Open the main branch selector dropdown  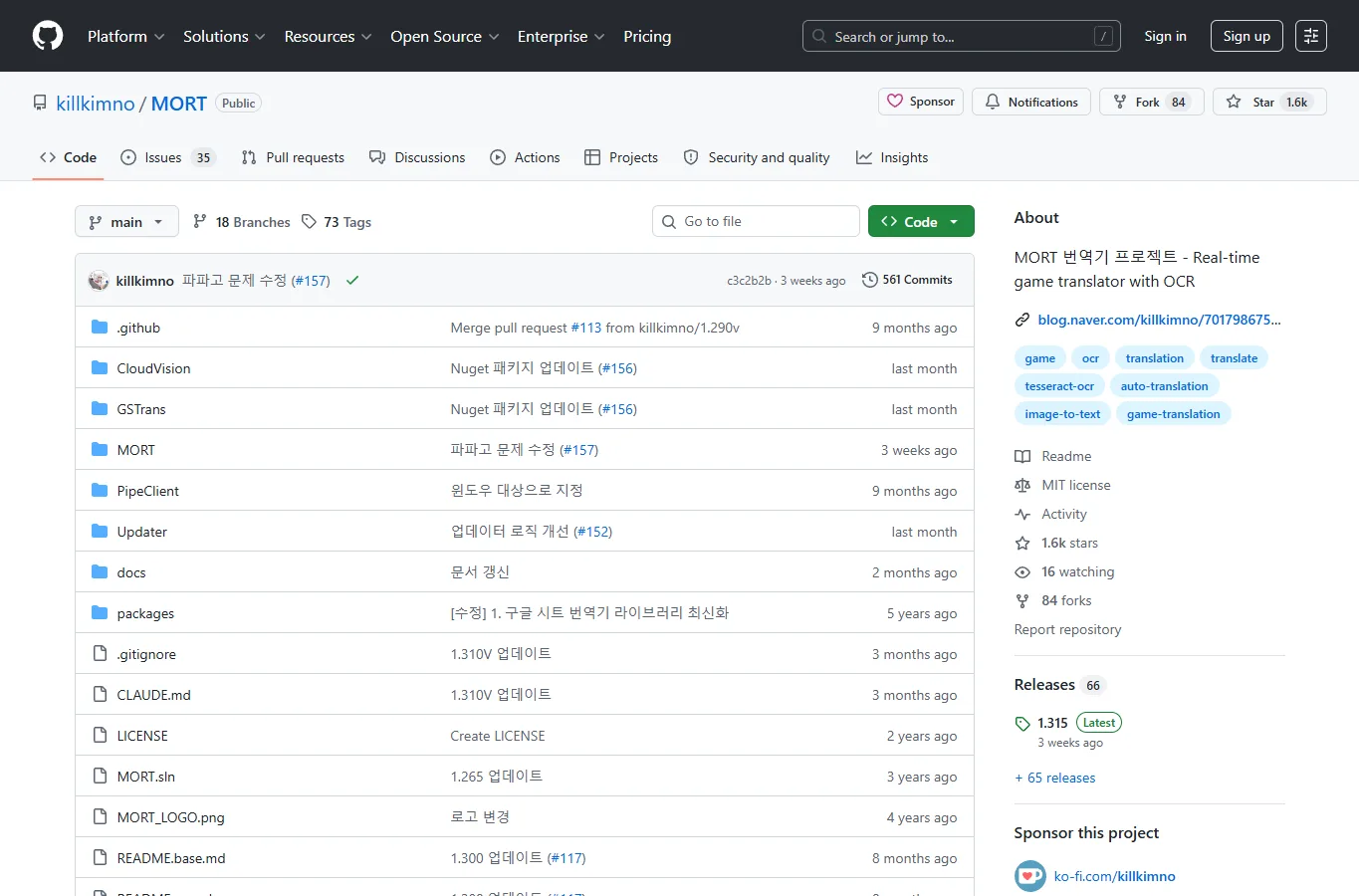tap(126, 221)
